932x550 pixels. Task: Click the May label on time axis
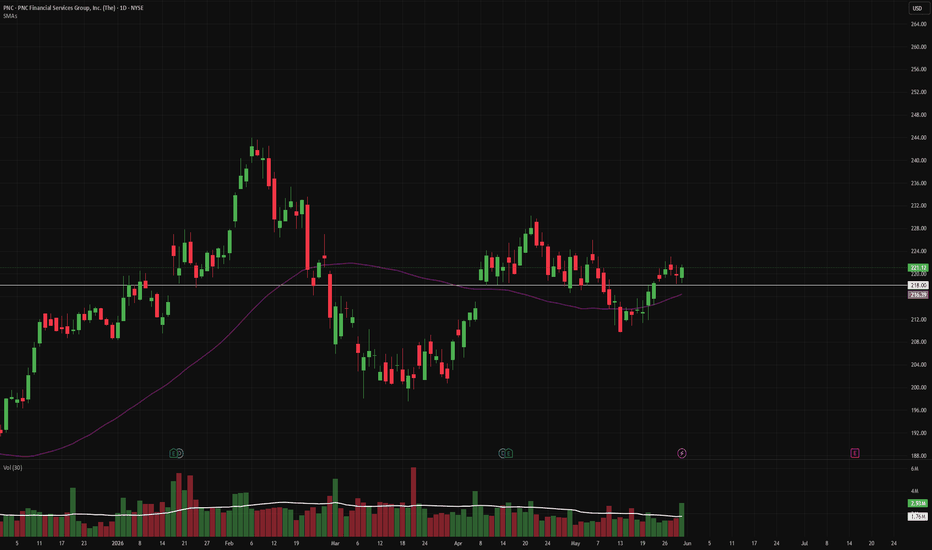point(575,543)
